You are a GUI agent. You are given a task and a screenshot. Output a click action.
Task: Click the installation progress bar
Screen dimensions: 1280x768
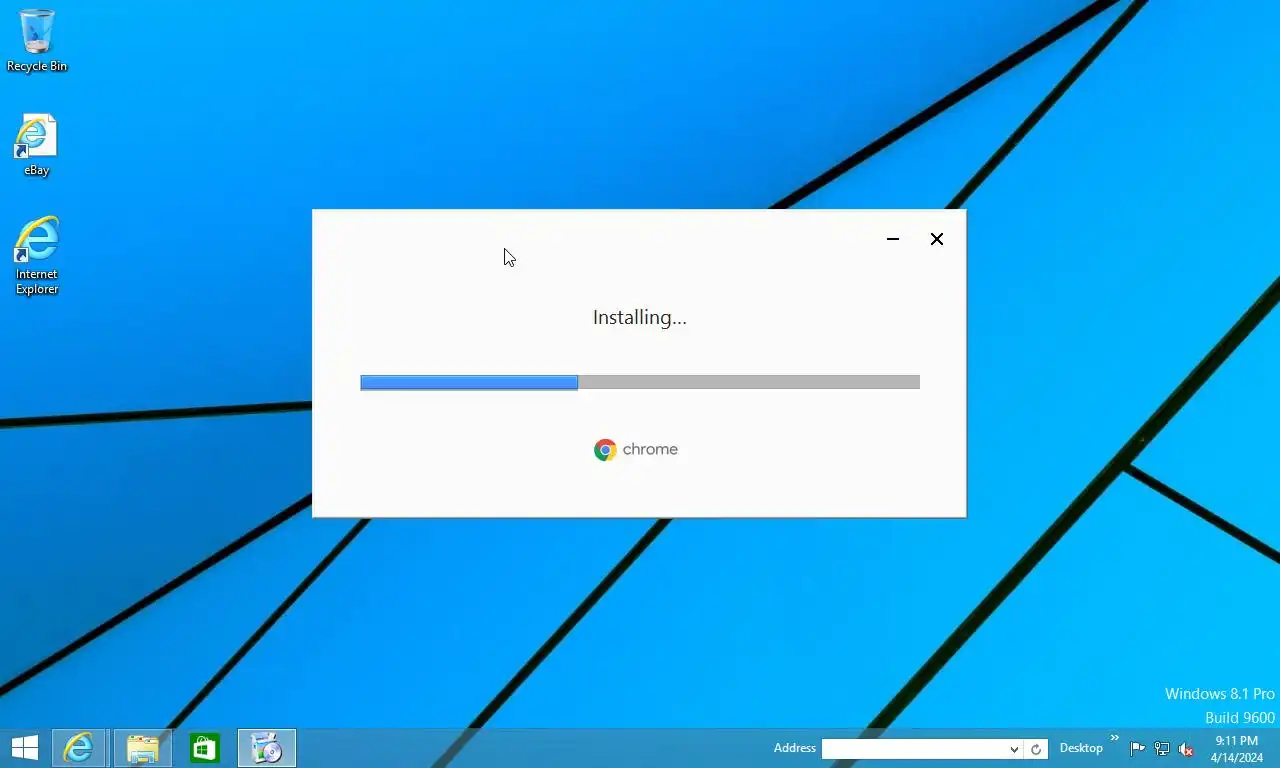point(640,382)
